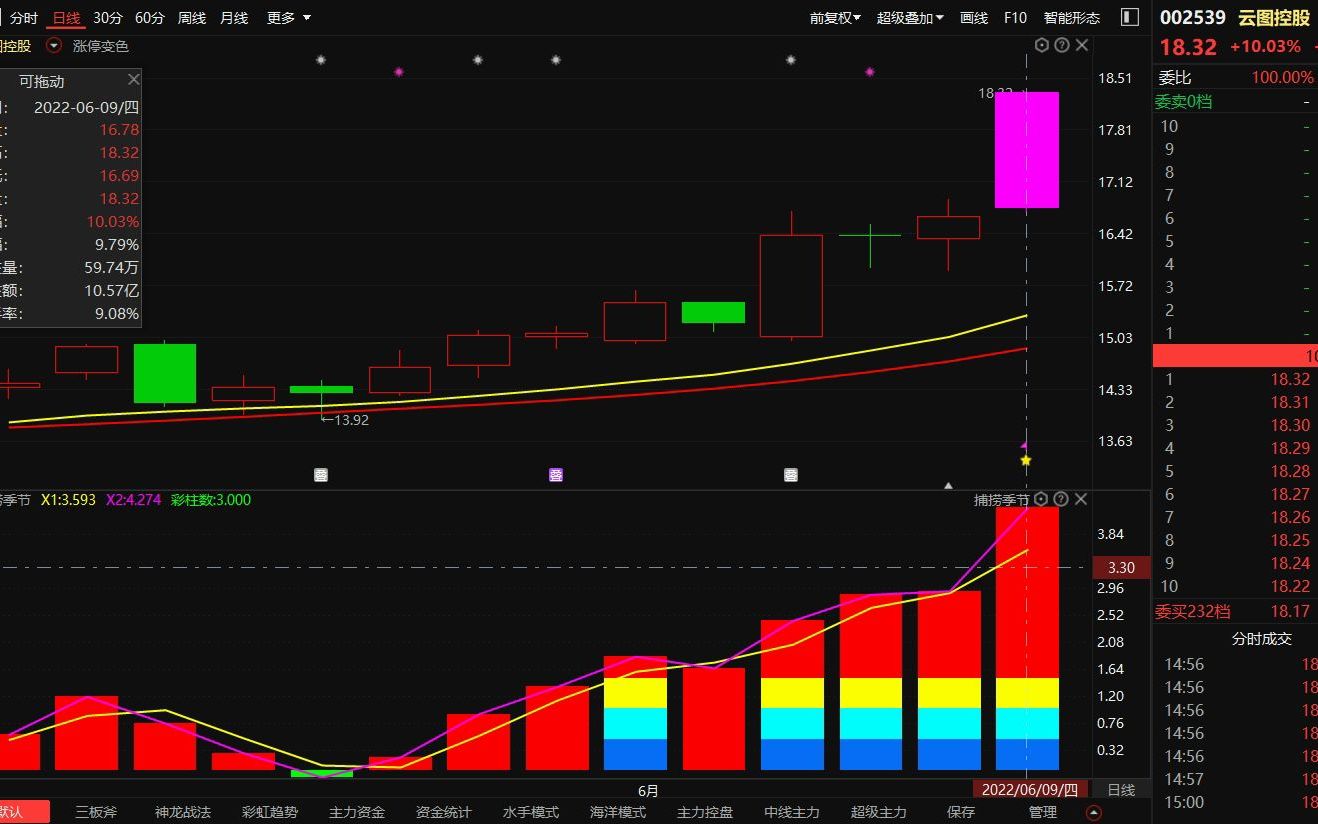1318x824 pixels.
Task: Select the 日线 daily chart tab
Action: point(66,18)
